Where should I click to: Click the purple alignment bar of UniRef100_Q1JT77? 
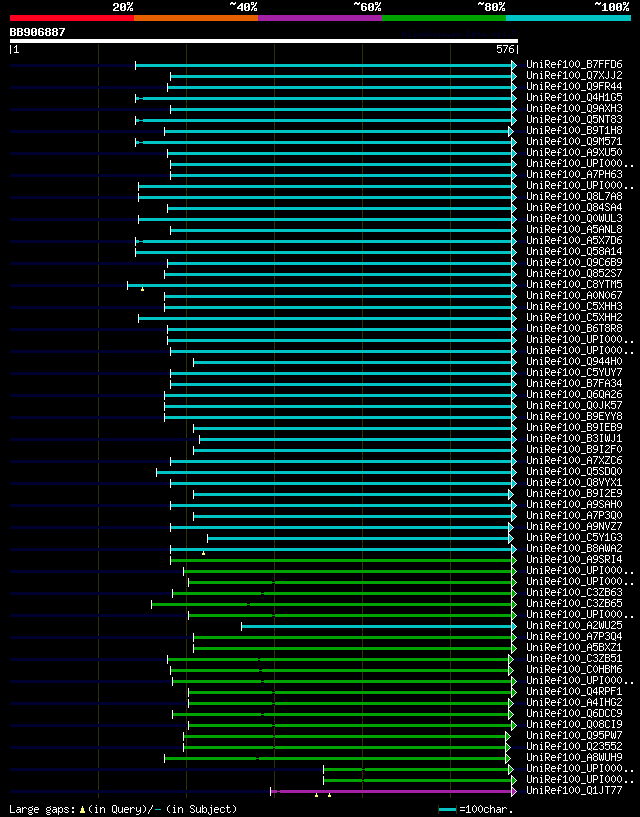(x=391, y=791)
